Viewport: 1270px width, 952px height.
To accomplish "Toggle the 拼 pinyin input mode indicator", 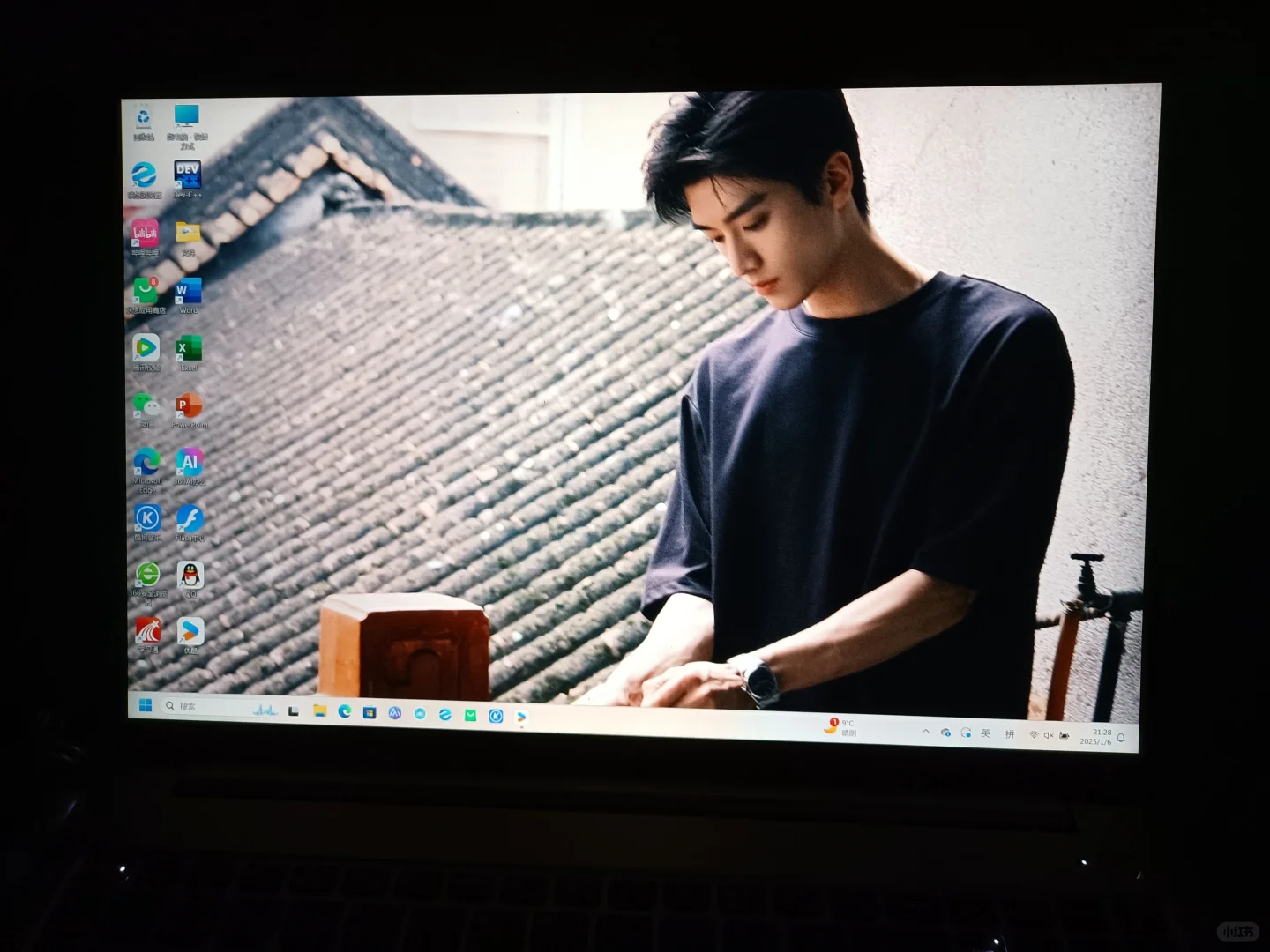I will click(1009, 734).
